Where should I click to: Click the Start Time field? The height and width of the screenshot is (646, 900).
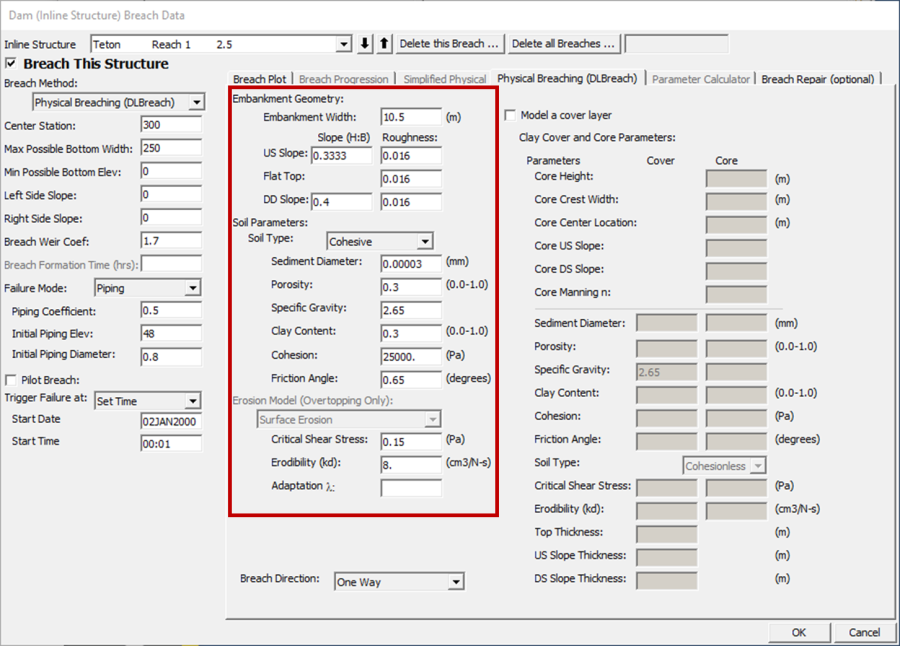point(171,444)
